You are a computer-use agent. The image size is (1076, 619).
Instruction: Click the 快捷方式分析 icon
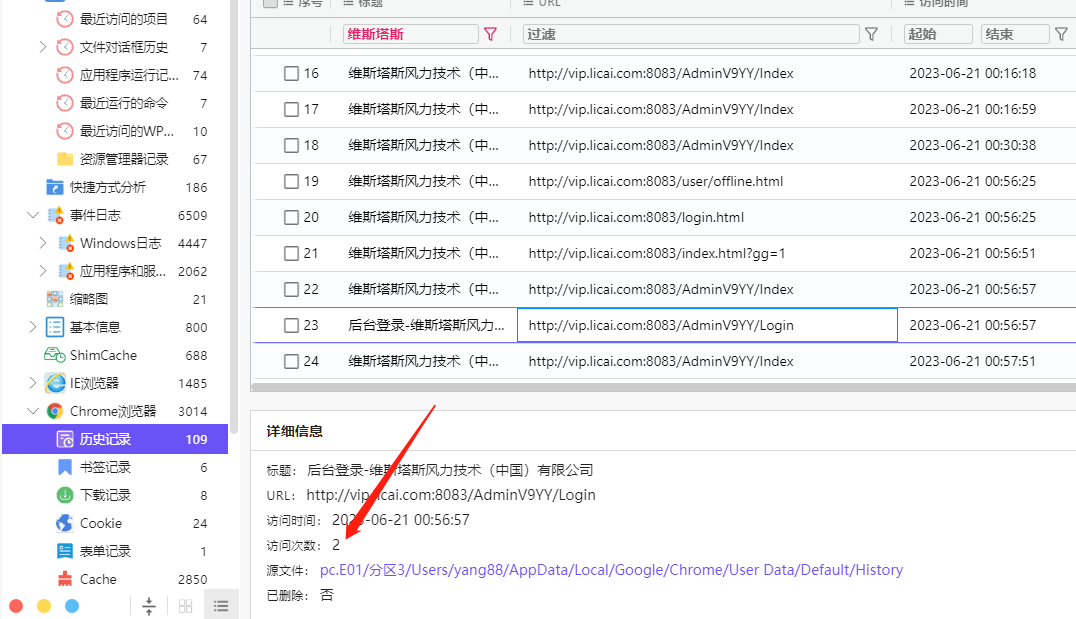[x=55, y=187]
